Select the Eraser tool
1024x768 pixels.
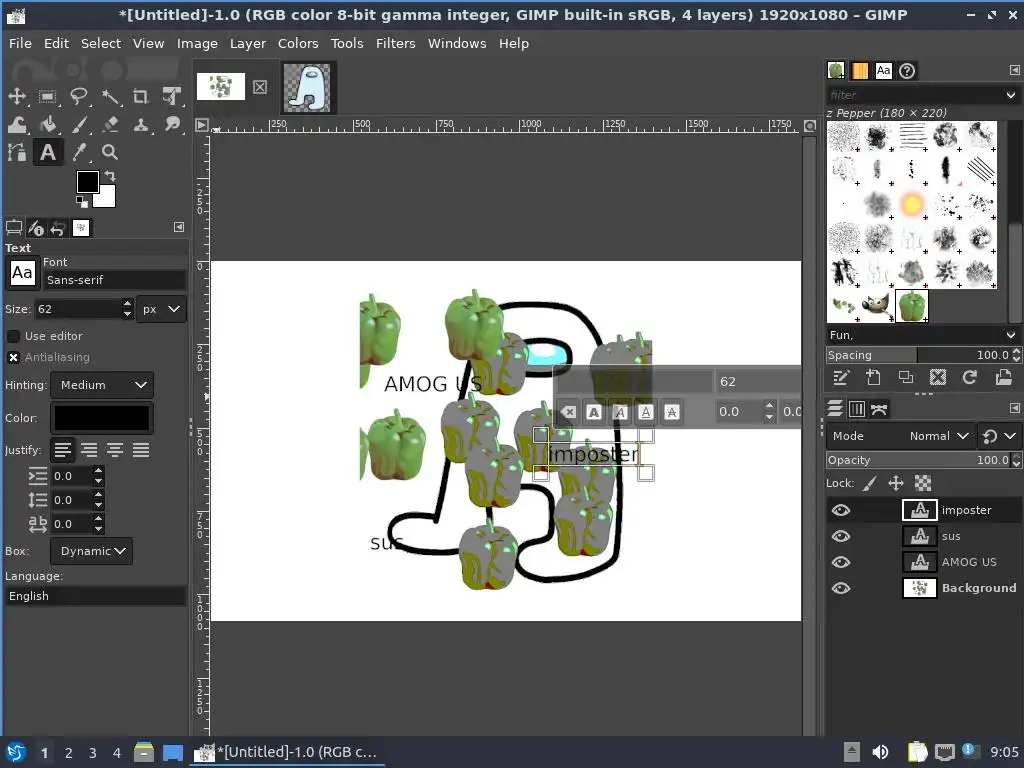pyautogui.click(x=110, y=124)
